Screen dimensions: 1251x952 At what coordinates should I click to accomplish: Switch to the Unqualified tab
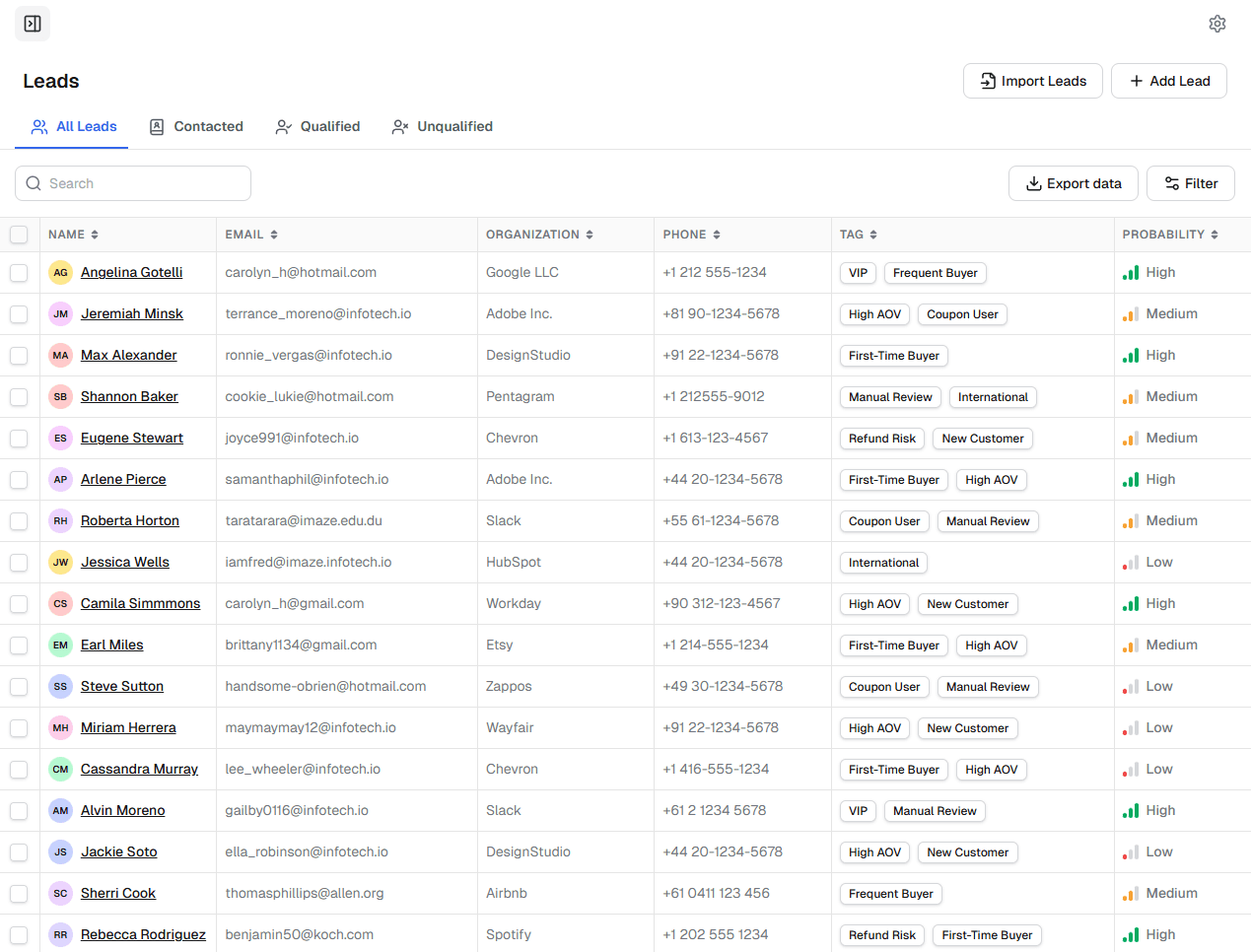[x=442, y=127]
